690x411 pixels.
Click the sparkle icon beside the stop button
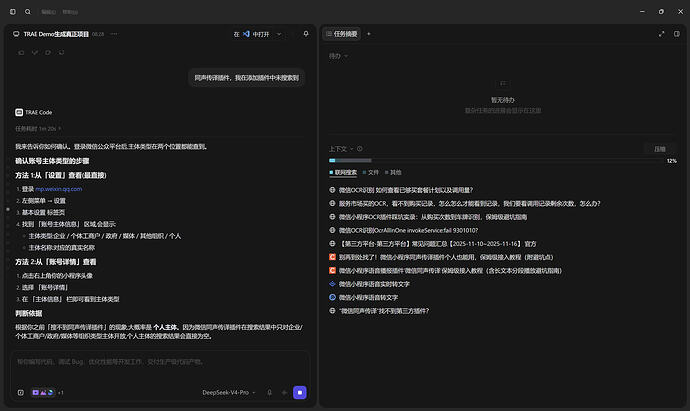284,393
